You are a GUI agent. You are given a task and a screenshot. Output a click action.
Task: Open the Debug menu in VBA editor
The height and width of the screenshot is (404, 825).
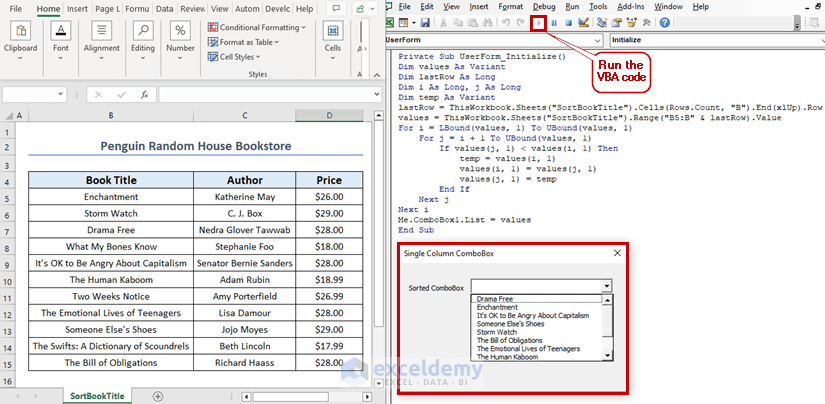(544, 7)
